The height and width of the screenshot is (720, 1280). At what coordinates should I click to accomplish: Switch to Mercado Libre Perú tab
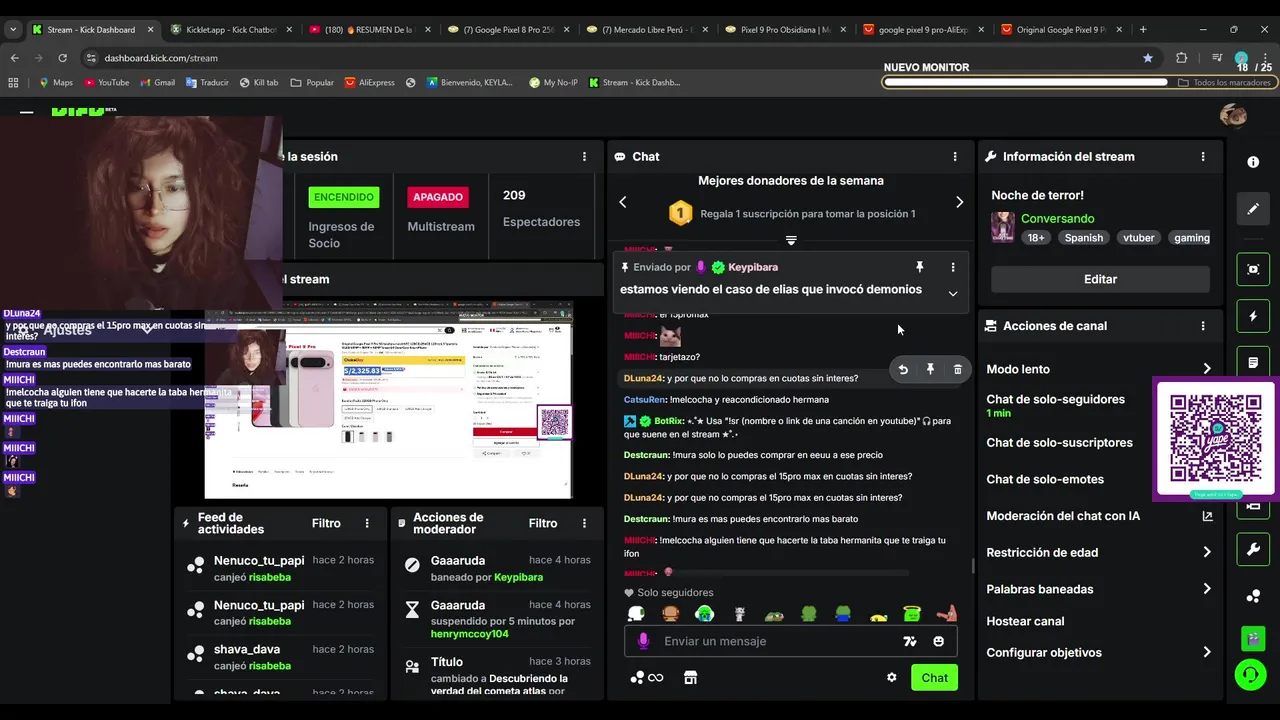coord(645,30)
